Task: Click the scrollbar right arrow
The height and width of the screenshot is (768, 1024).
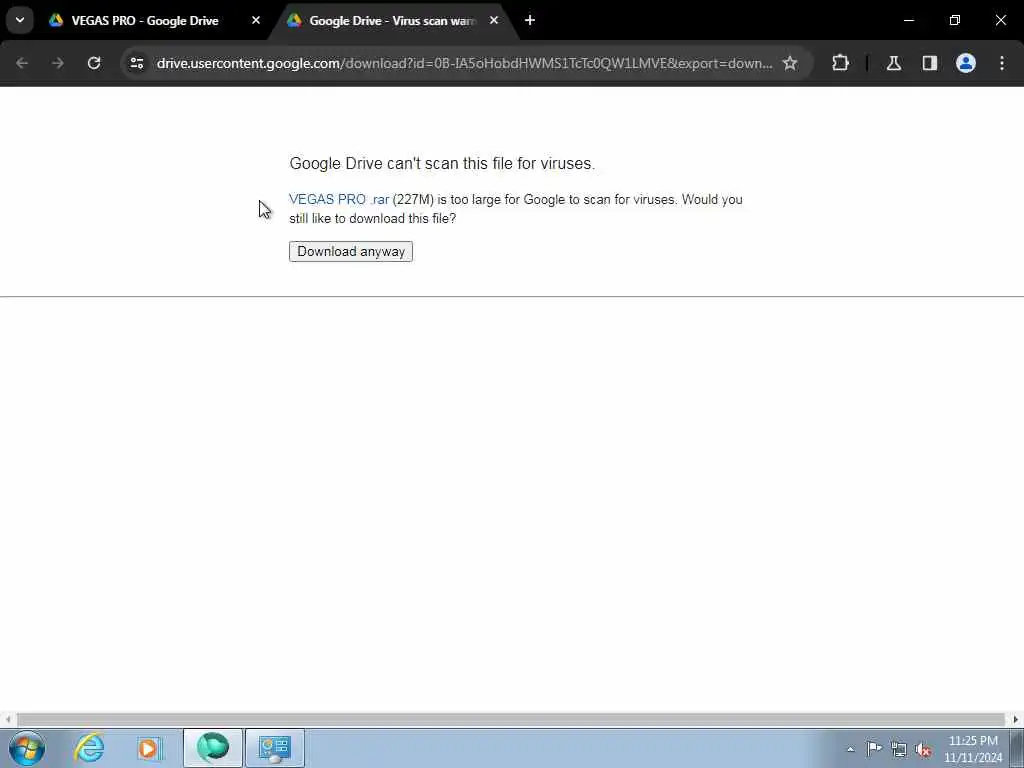Action: tap(1016, 720)
